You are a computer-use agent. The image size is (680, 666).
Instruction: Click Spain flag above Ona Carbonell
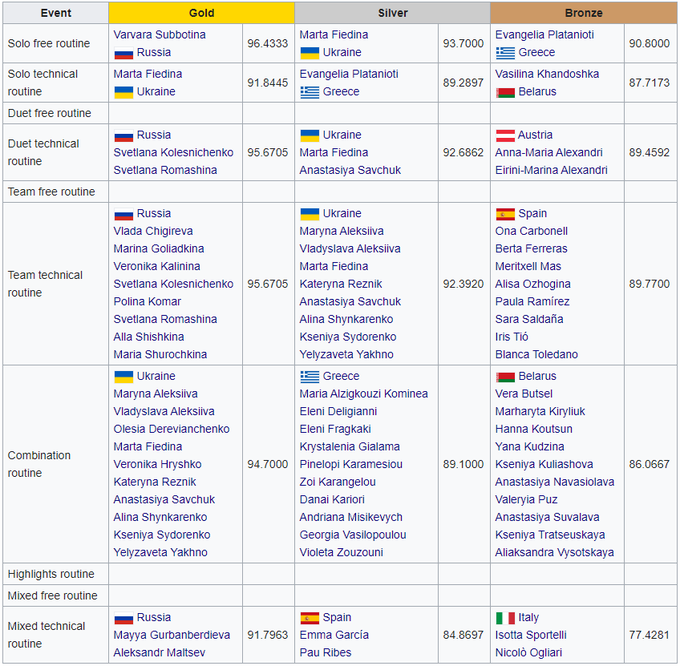click(505, 214)
